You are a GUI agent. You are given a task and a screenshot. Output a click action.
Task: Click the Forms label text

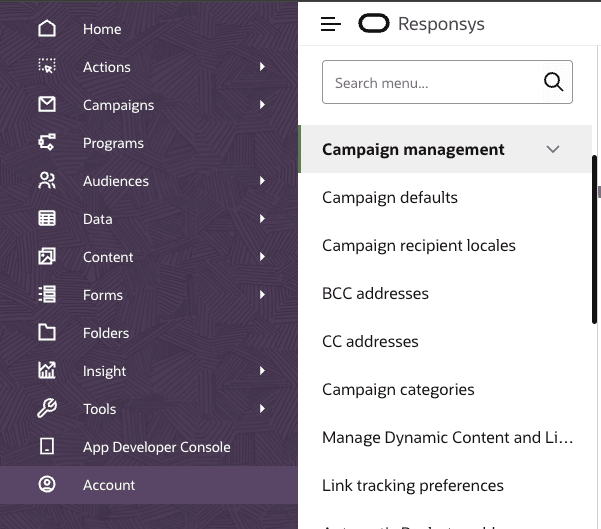pos(103,295)
